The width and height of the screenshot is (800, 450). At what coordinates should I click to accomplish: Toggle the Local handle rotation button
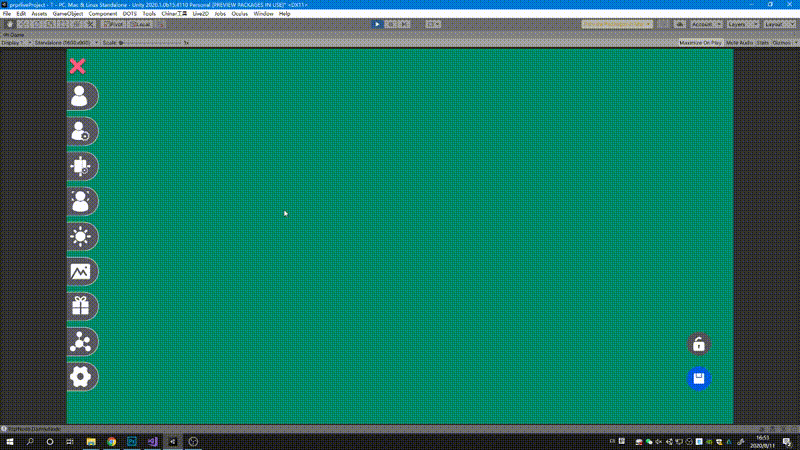coord(140,24)
